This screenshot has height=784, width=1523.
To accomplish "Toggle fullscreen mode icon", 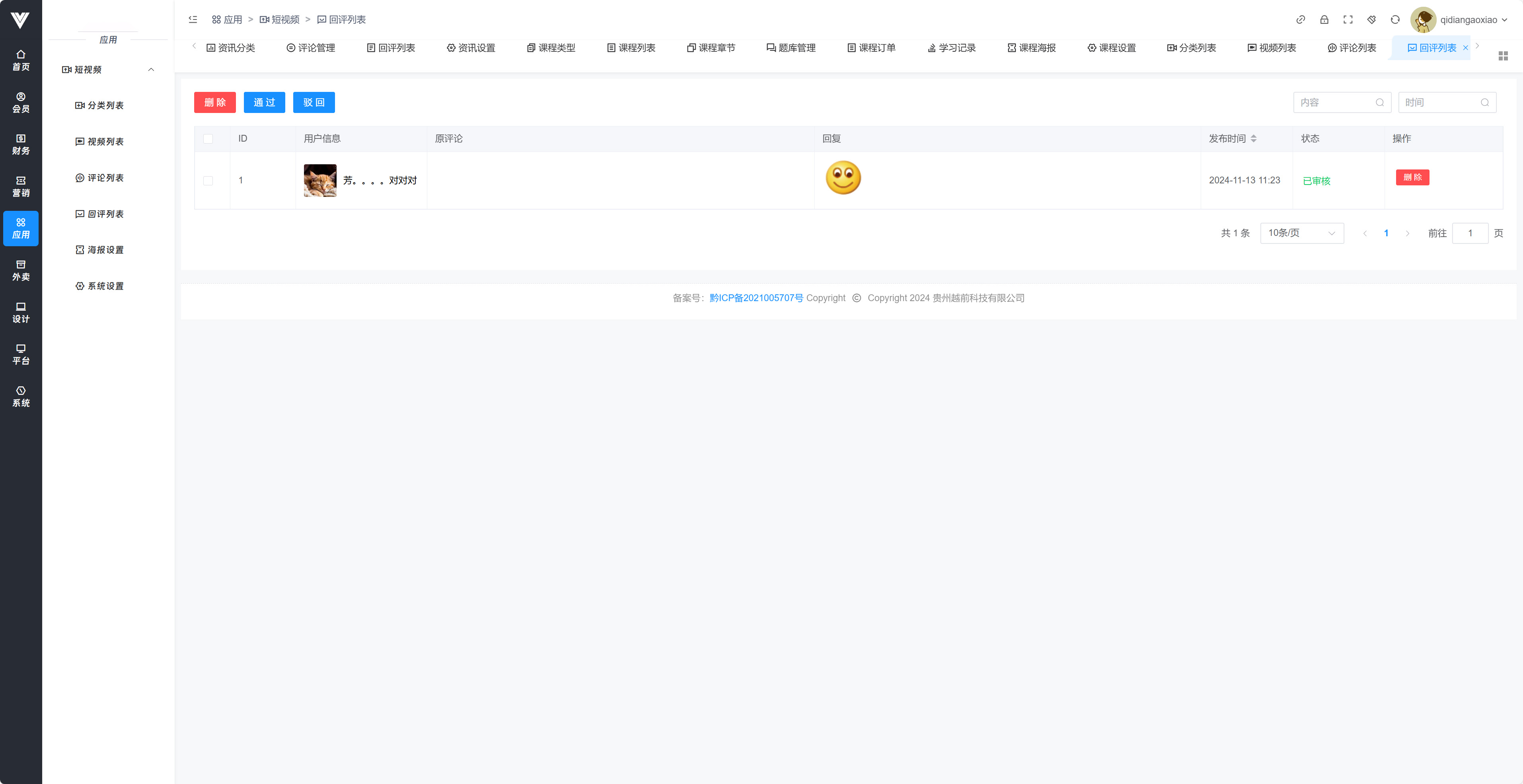I will [x=1348, y=19].
